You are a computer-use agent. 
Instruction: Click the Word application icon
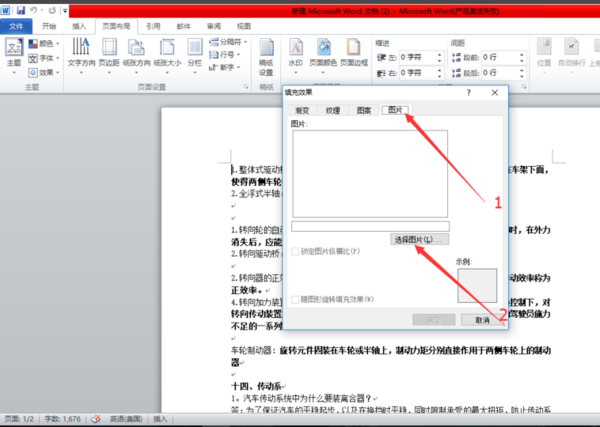[6, 10]
